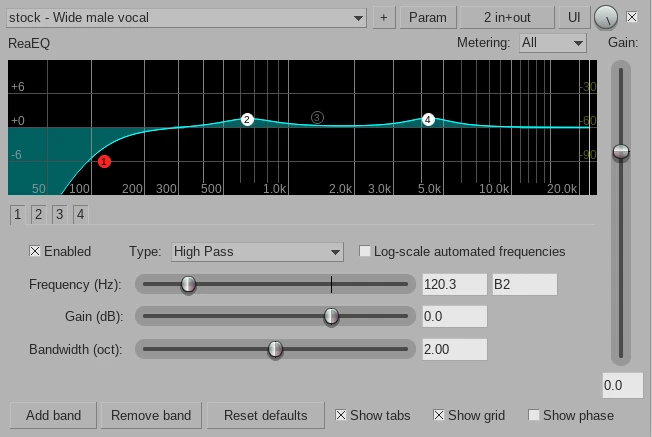Enable Log-scale automated frequencies
Image resolution: width=652 pixels, height=437 pixels.
tap(365, 252)
